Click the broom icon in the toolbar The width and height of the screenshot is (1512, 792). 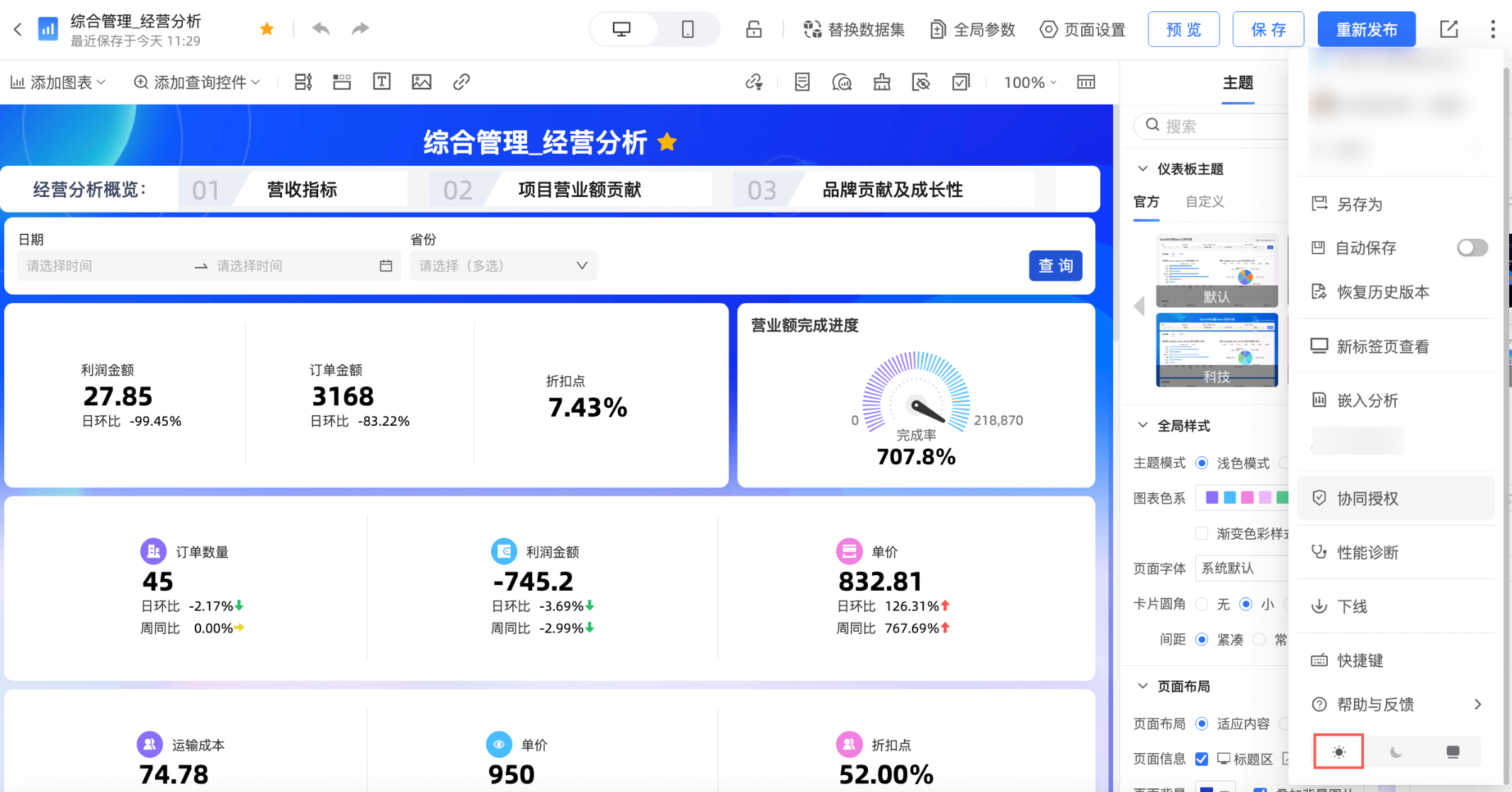point(882,82)
